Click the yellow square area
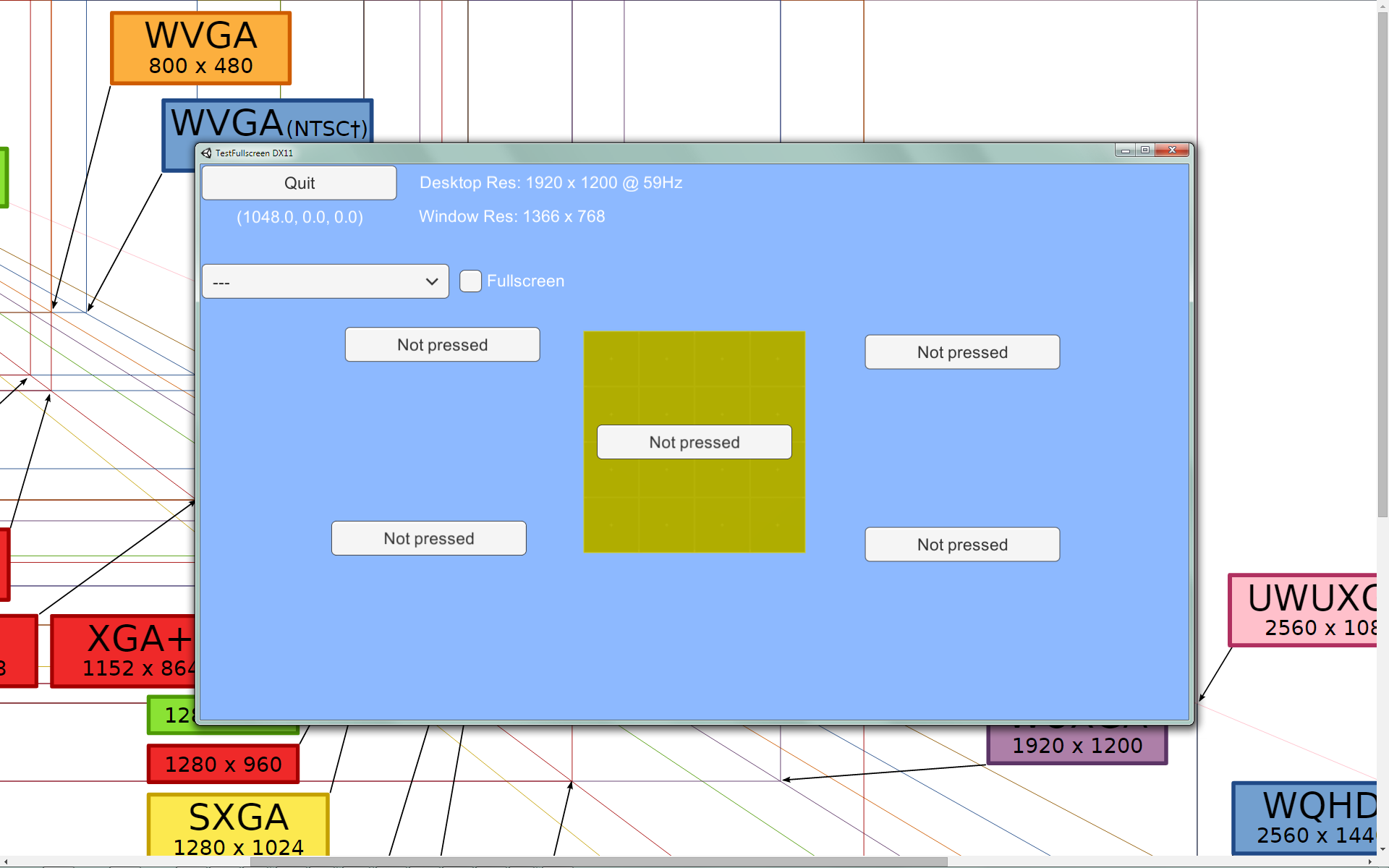 [x=694, y=376]
